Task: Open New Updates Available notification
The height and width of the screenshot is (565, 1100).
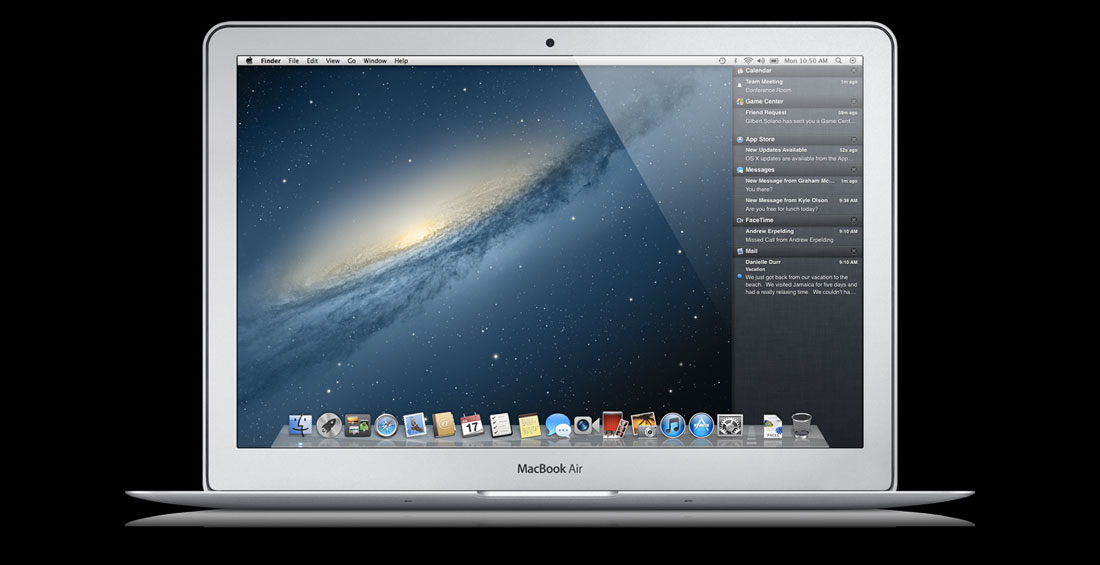Action: [798, 154]
